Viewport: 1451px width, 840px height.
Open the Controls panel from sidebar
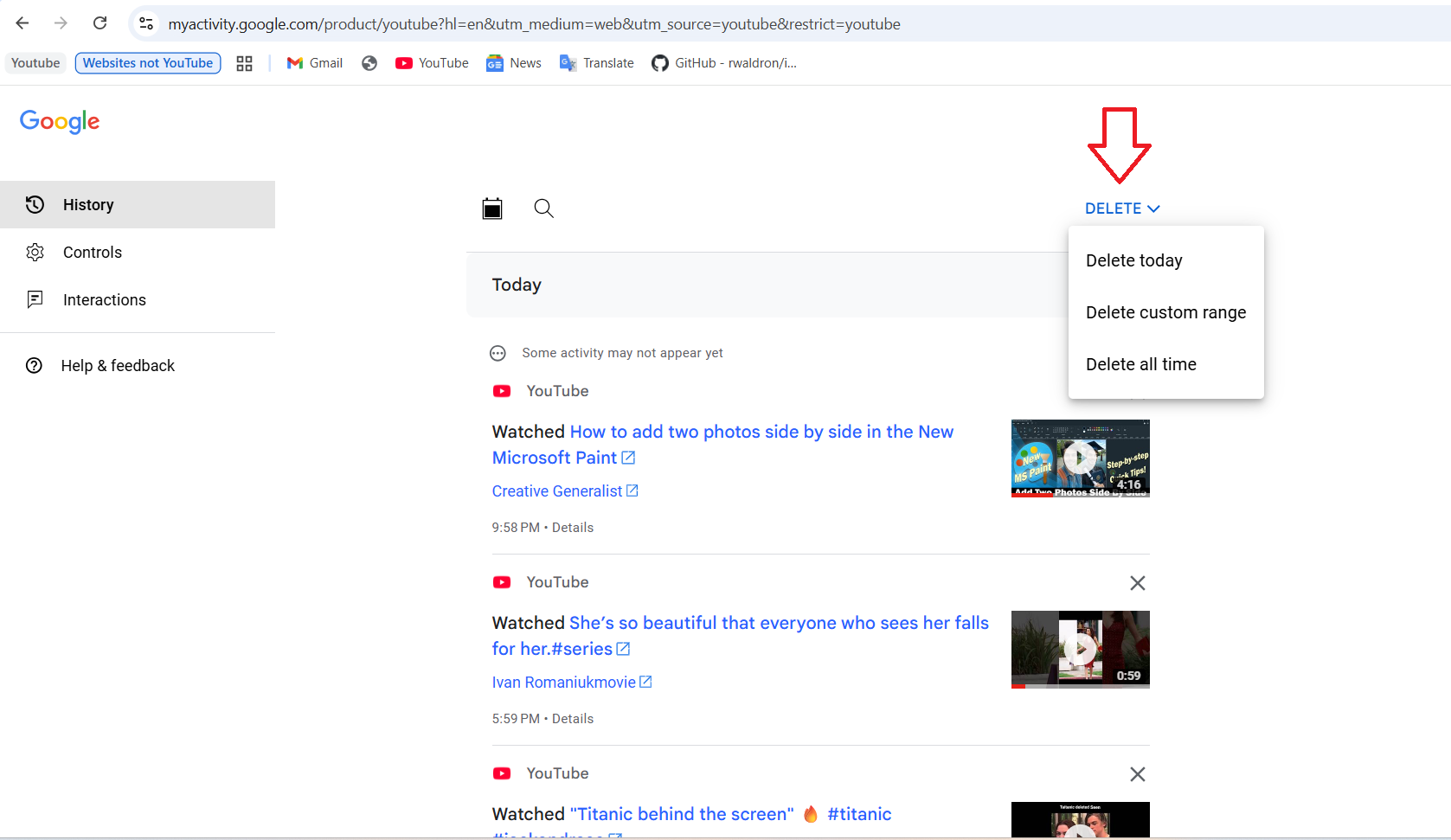pyautogui.click(x=35, y=252)
